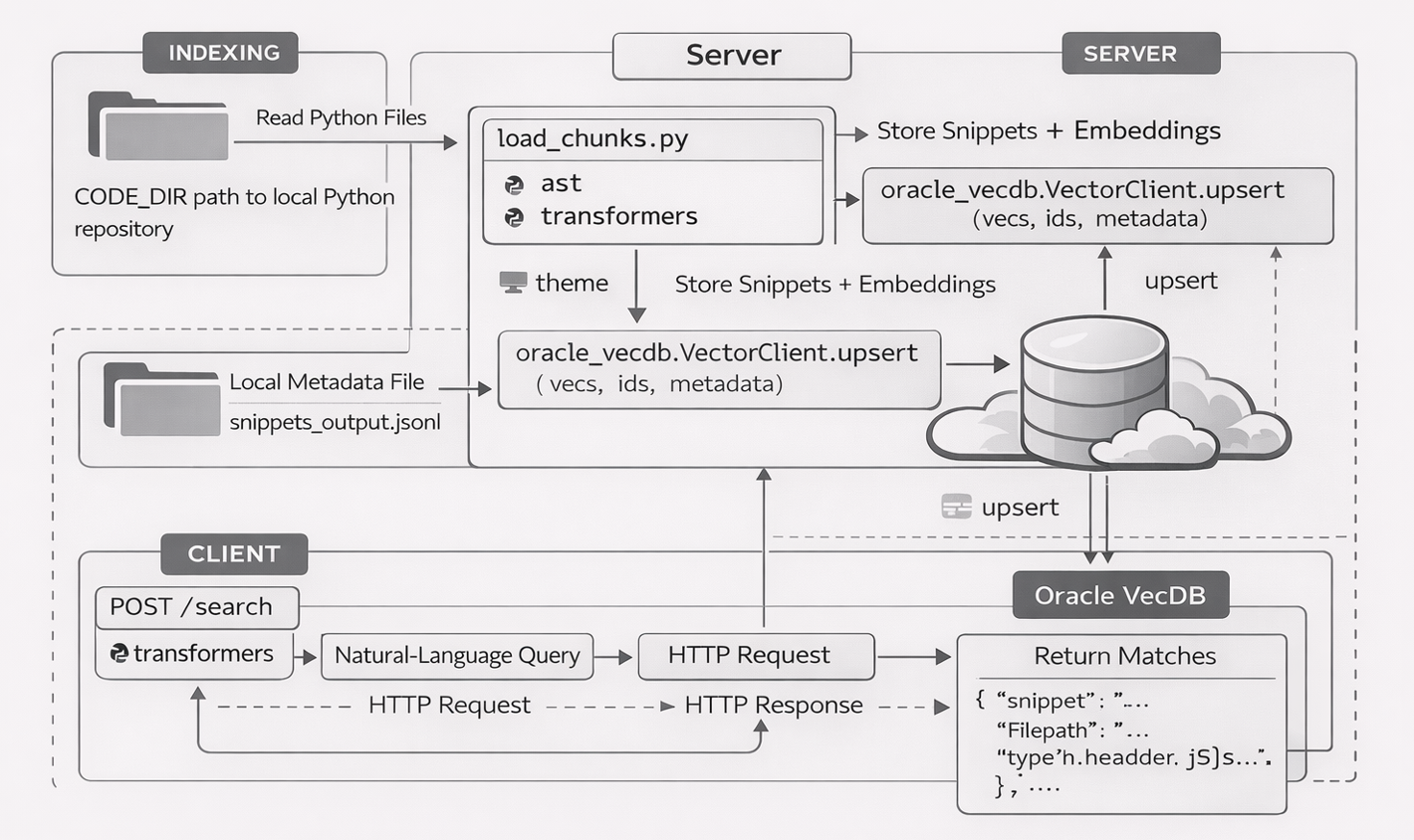Select the Natural-Language Query box
1414x840 pixels.
[457, 656]
